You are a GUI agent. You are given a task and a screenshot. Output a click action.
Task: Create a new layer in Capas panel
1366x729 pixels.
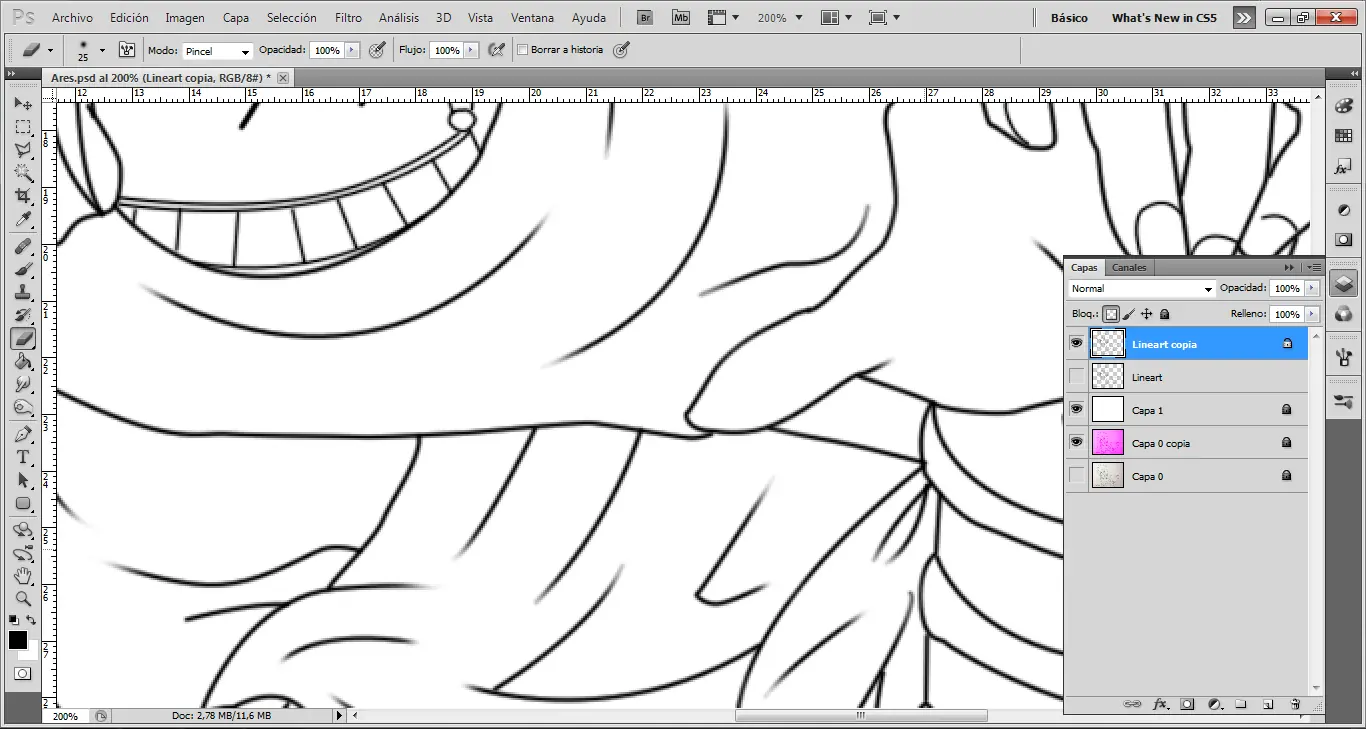click(x=1268, y=704)
